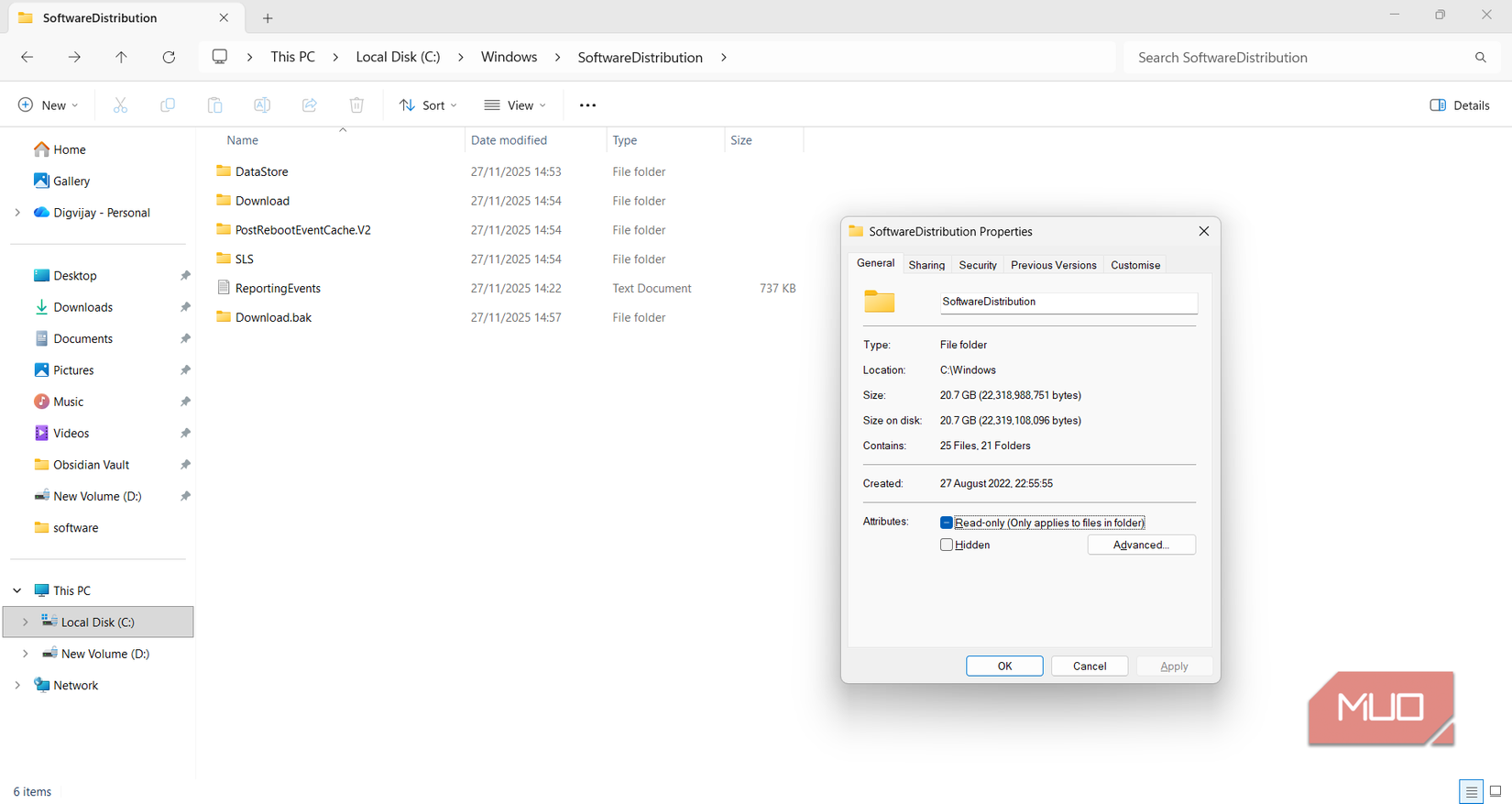Click the Apply button
Screen dimensions: 1512x804
click(x=1174, y=666)
